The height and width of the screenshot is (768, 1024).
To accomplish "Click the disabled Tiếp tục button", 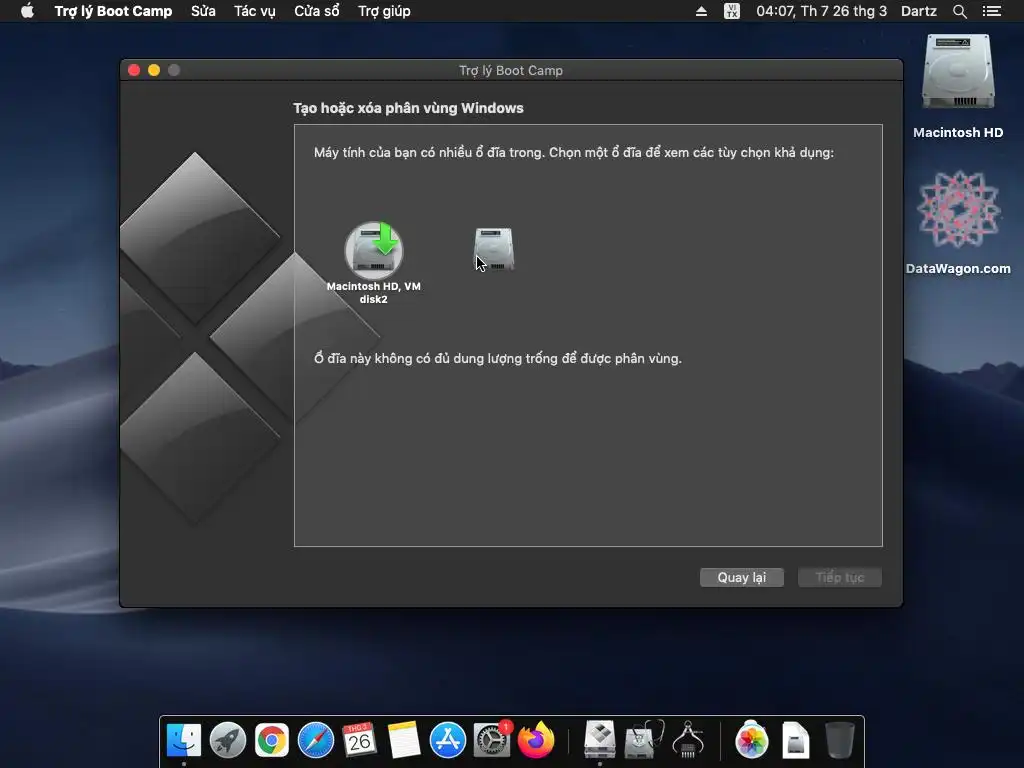I will click(840, 577).
